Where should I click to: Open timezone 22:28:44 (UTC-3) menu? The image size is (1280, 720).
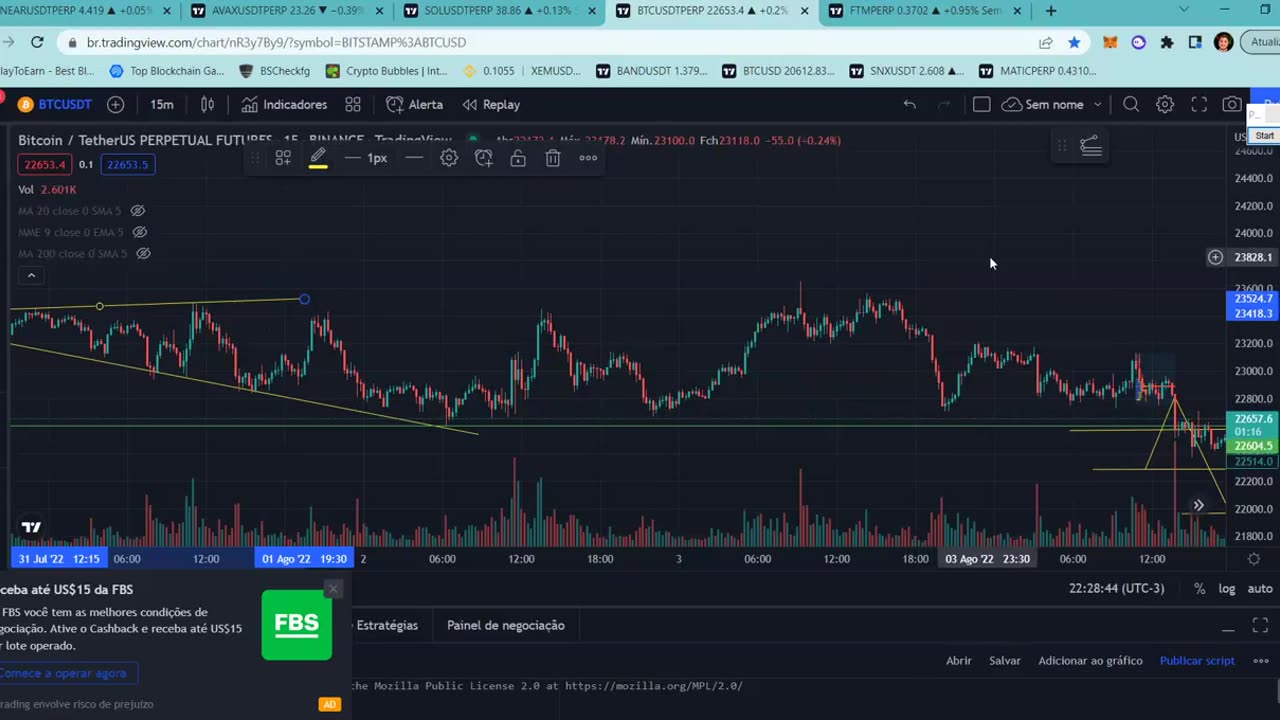[1116, 588]
